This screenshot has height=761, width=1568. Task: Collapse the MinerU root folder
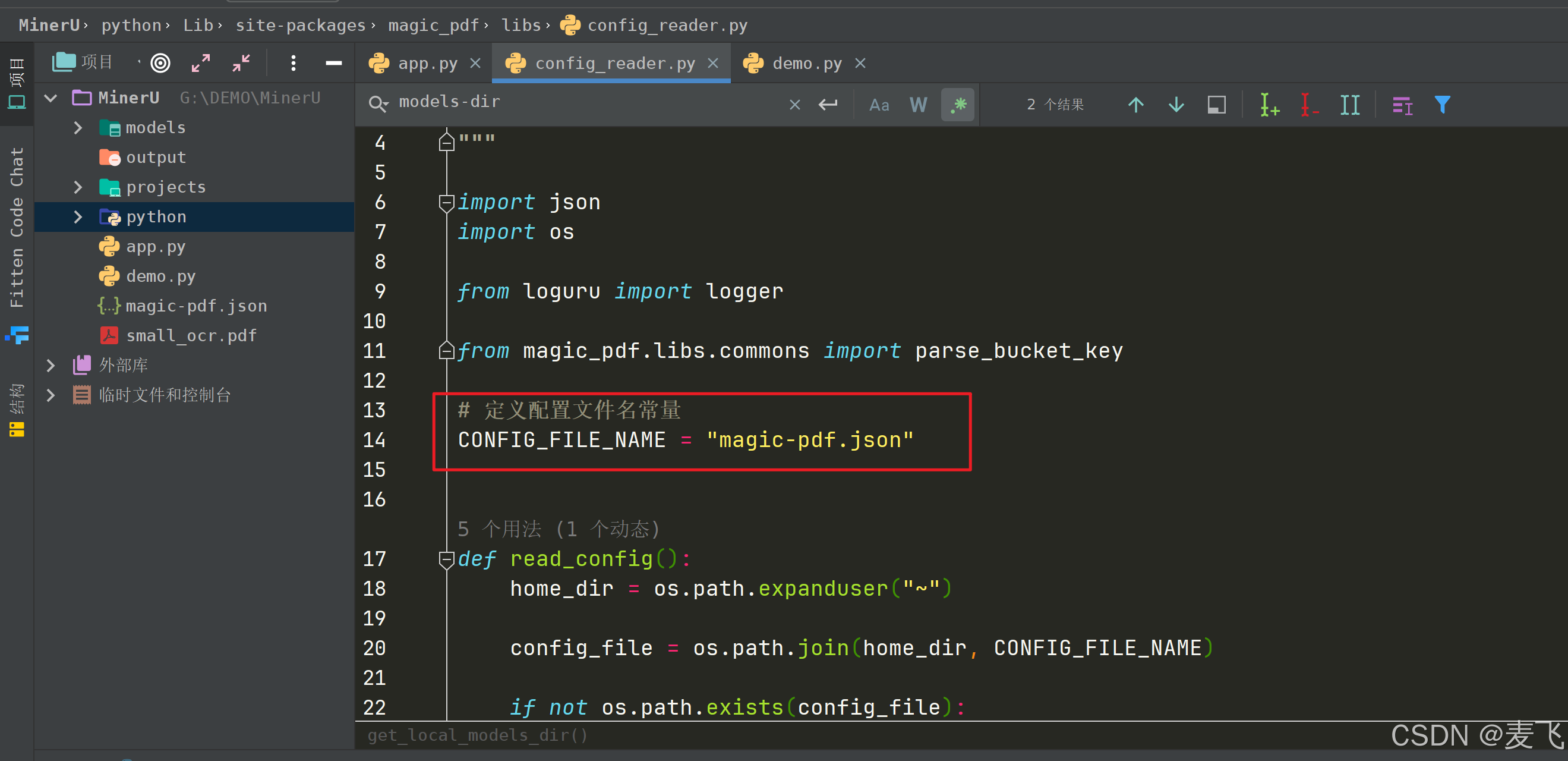(51, 98)
